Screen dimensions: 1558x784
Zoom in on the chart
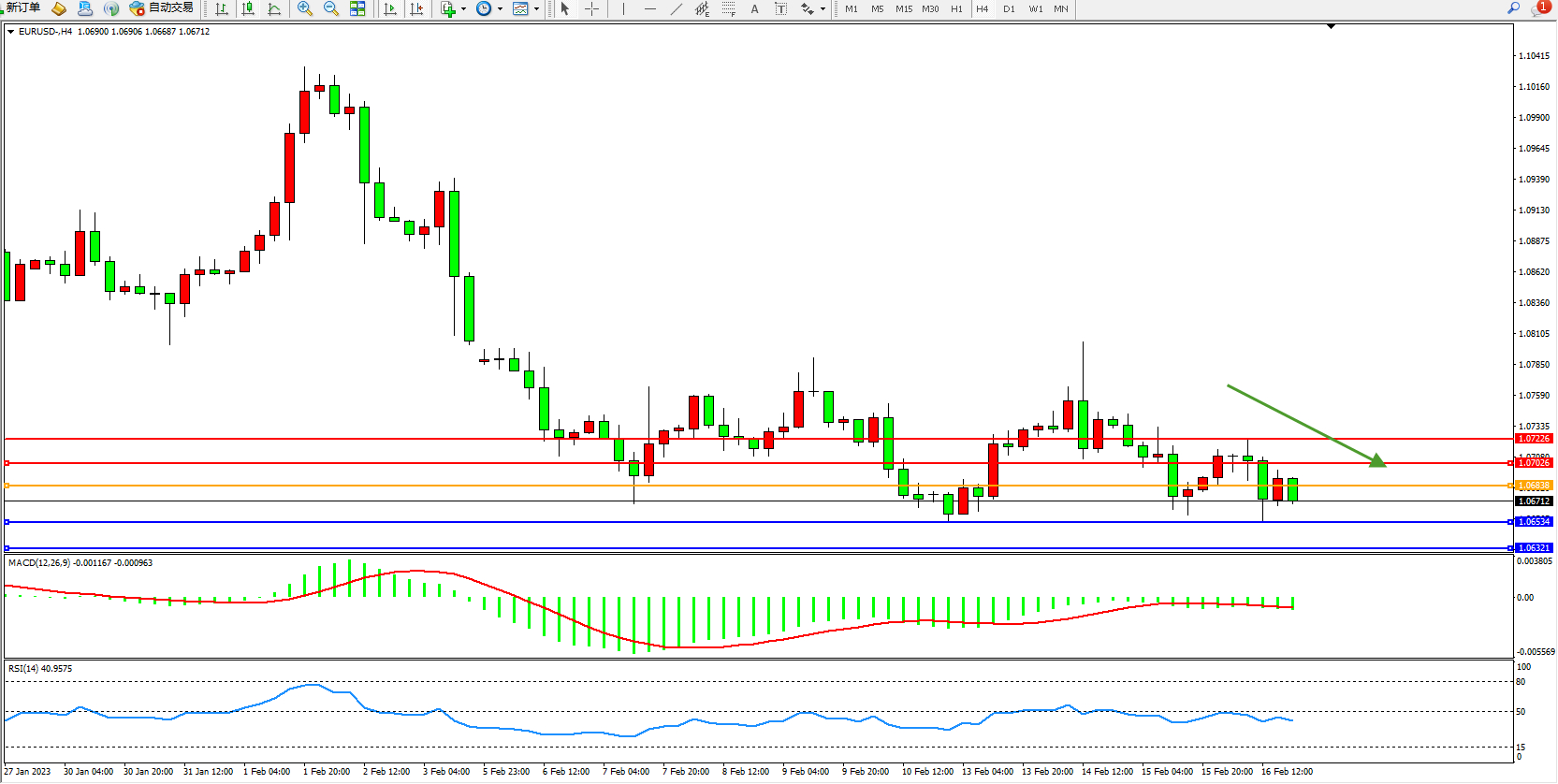(305, 8)
